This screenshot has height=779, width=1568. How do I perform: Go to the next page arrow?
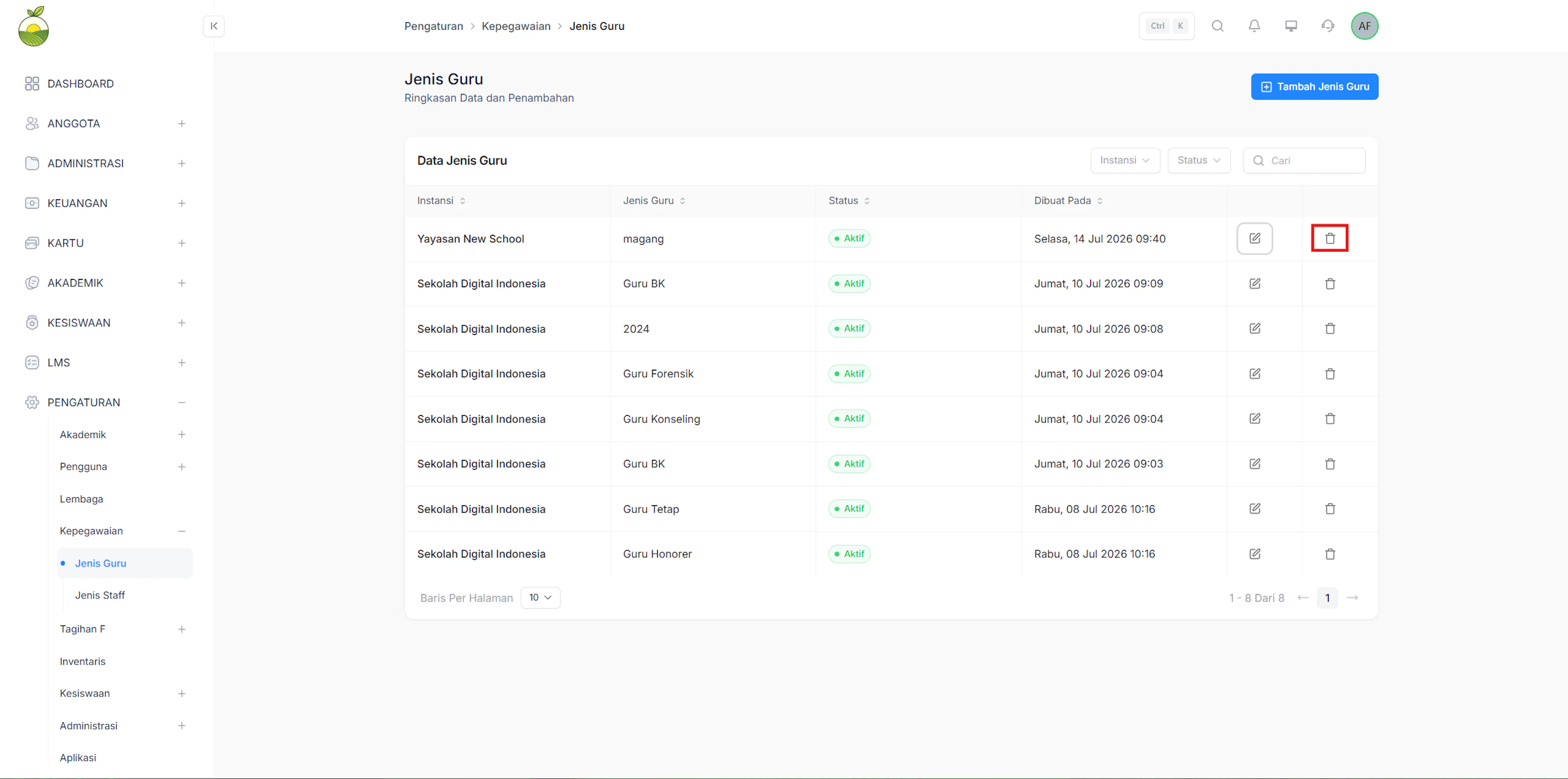pyautogui.click(x=1352, y=598)
